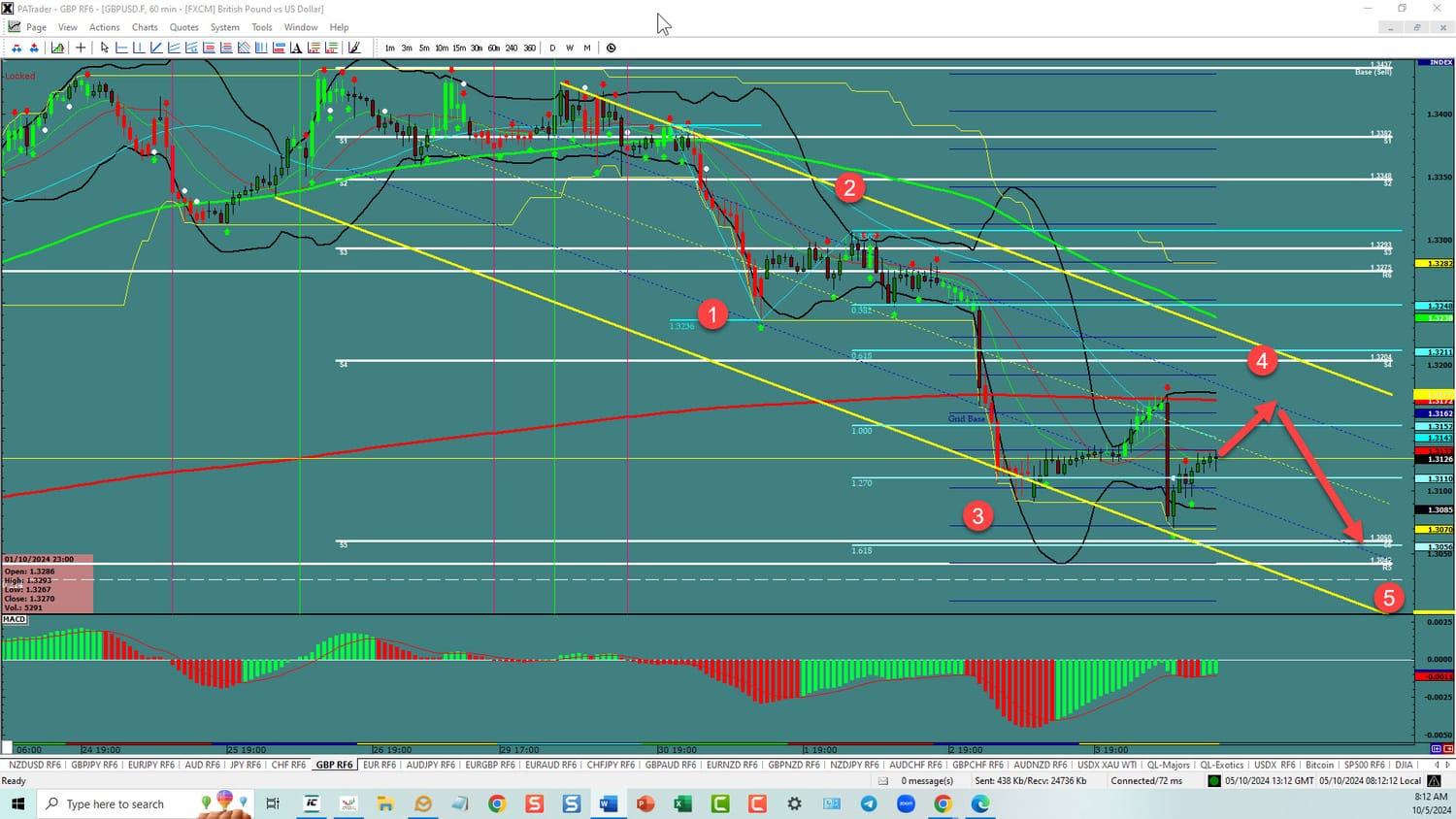The width and height of the screenshot is (1456, 819).
Task: Select the diagonal trend line tool
Action: click(x=156, y=48)
